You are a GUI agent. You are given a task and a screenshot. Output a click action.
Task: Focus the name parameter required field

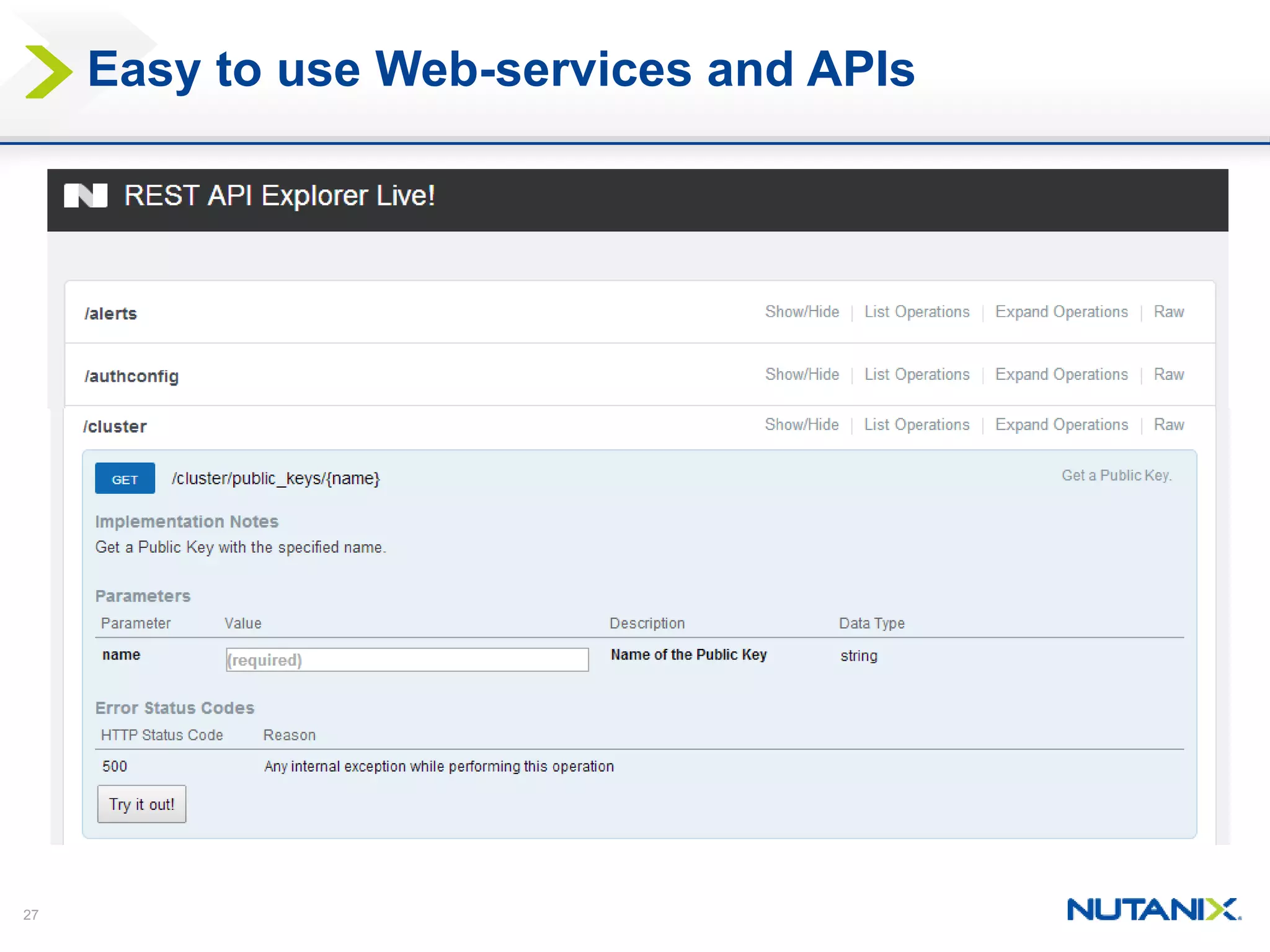click(407, 659)
